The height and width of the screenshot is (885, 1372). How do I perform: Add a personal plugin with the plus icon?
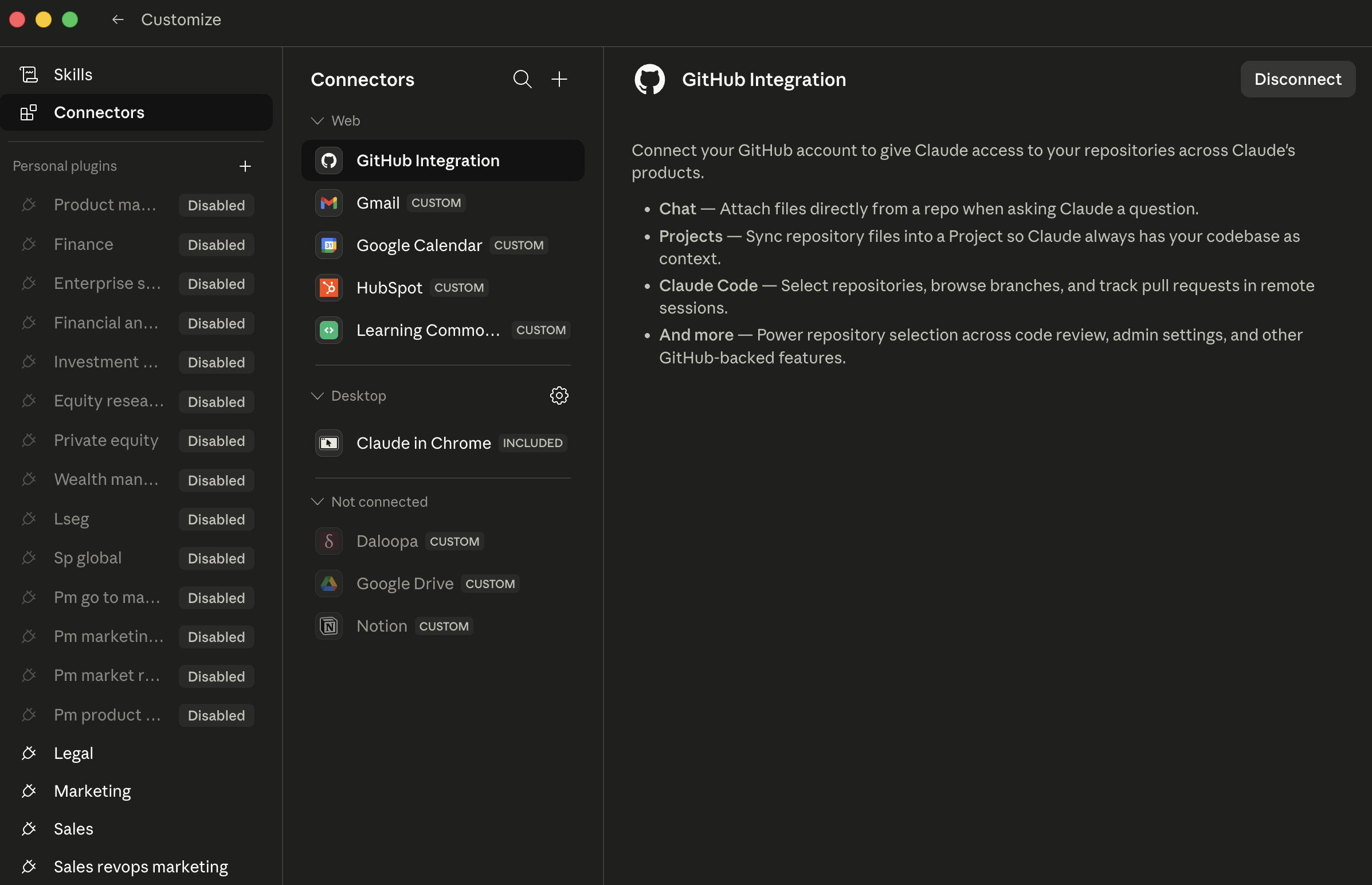[x=245, y=166]
